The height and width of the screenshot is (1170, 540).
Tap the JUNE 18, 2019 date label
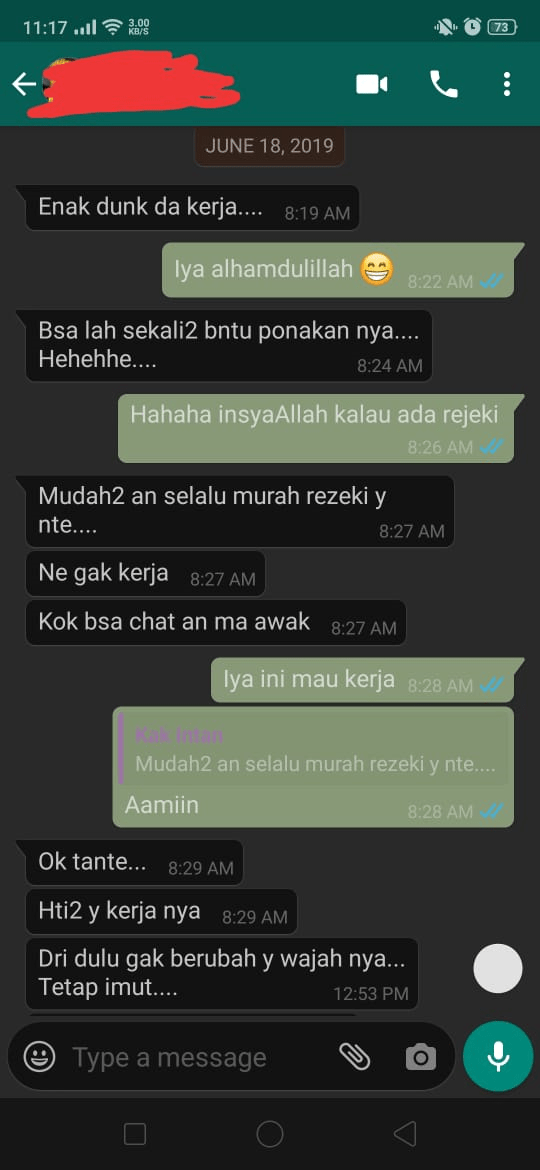coord(269,146)
